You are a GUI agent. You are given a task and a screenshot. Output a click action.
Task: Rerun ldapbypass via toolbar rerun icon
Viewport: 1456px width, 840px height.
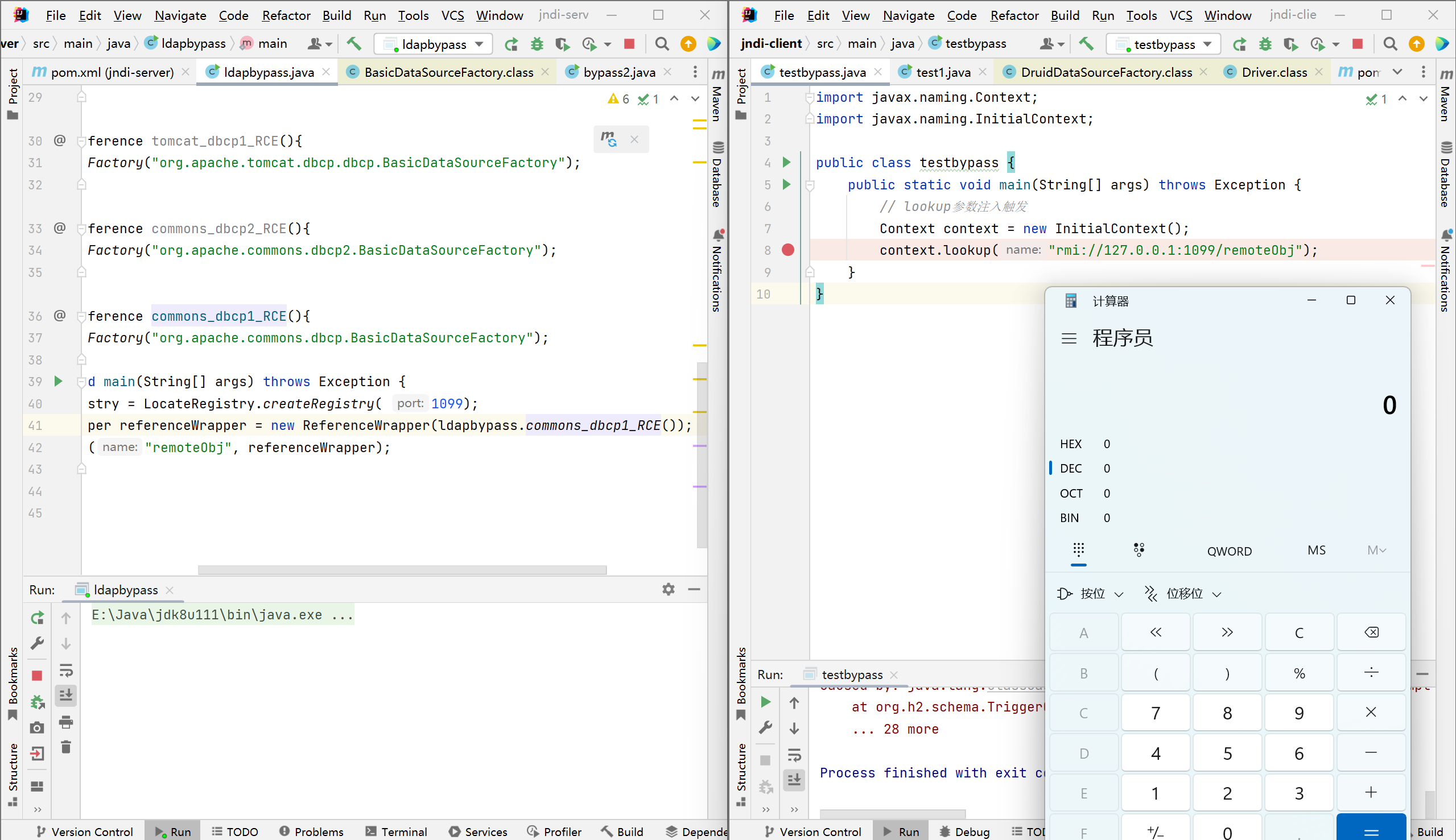pos(511,44)
